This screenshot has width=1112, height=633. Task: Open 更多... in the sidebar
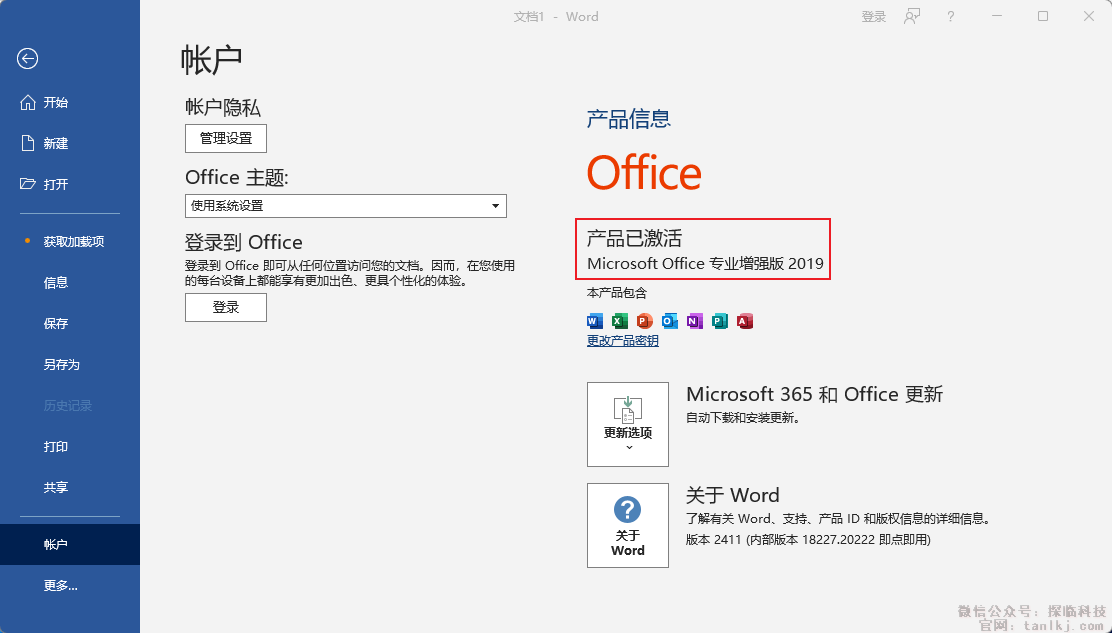pyautogui.click(x=70, y=586)
